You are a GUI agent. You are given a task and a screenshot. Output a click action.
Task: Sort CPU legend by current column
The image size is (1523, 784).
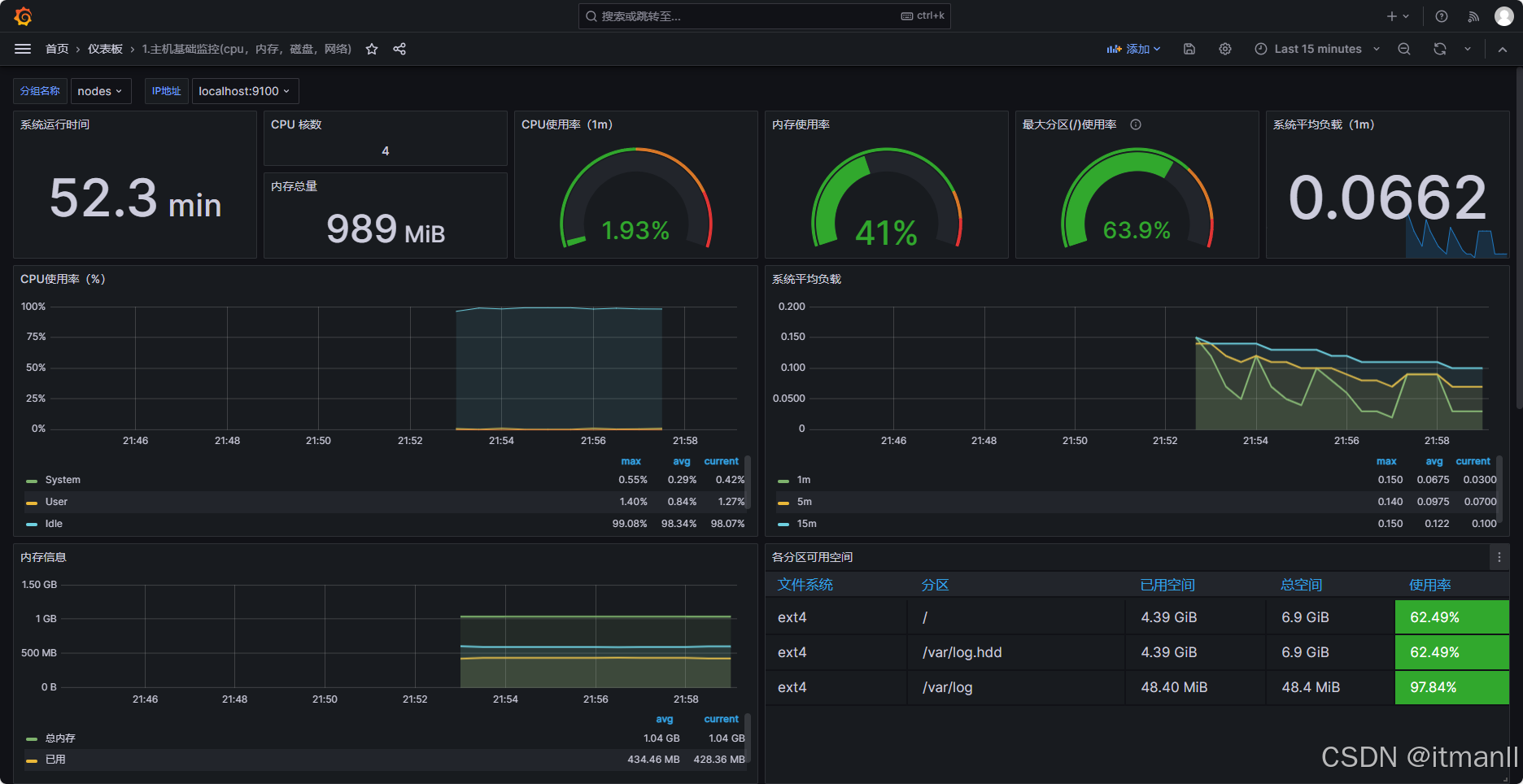point(722,461)
